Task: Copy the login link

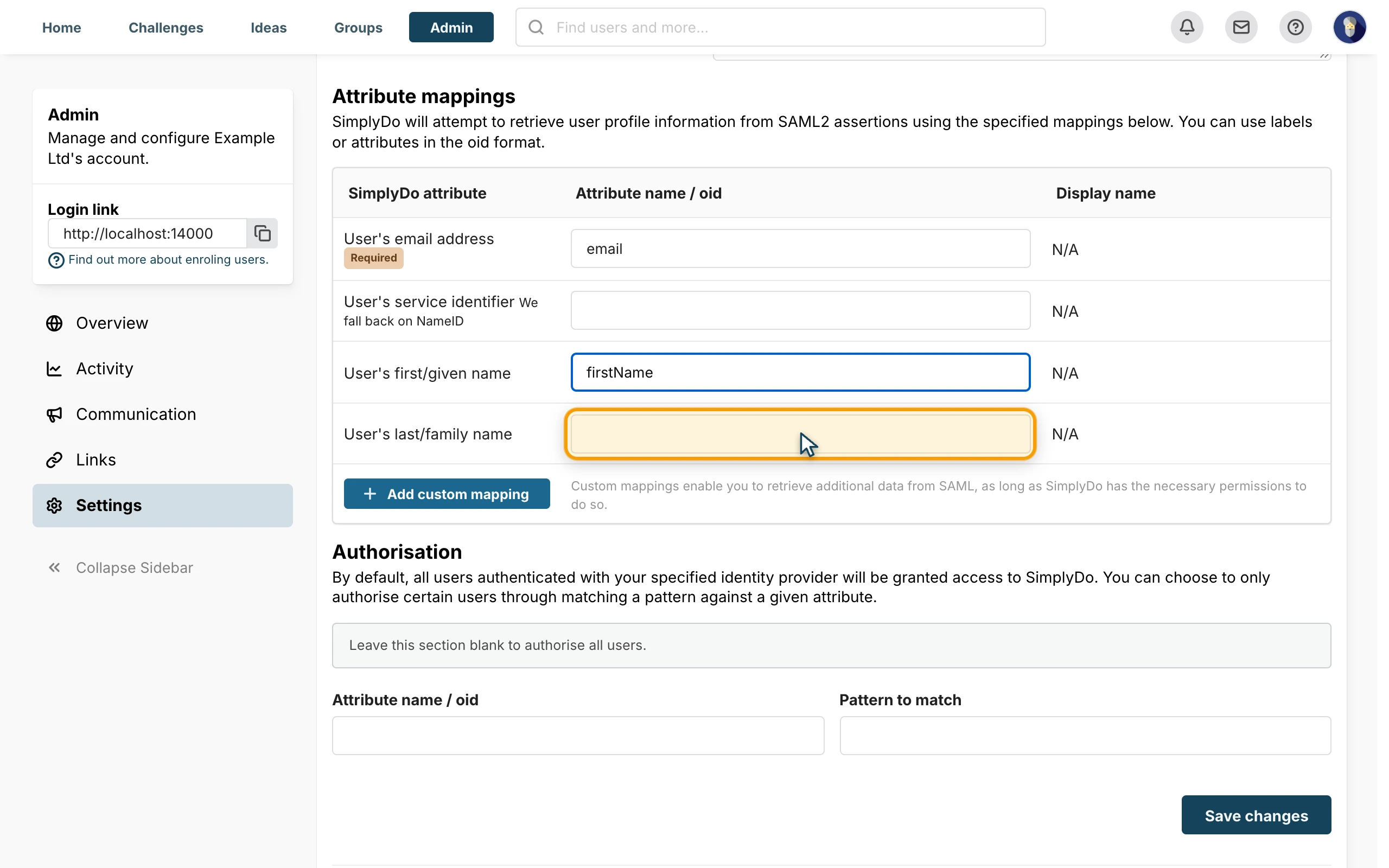Action: click(262, 233)
